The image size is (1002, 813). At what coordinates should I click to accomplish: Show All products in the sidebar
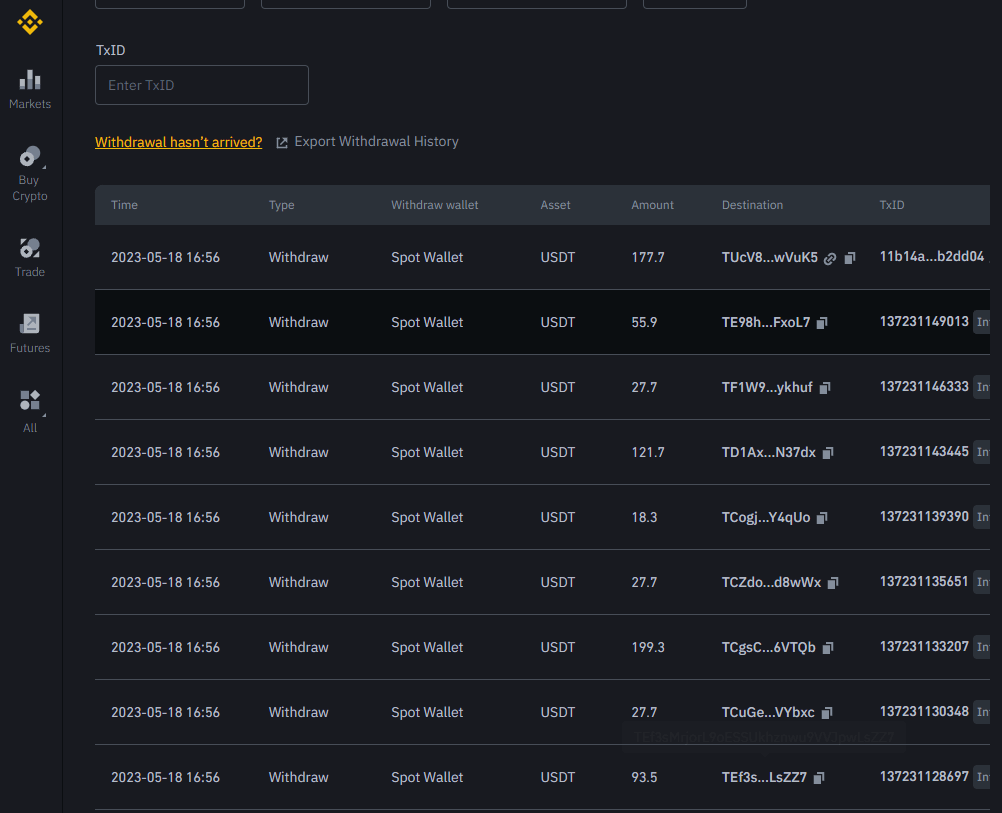point(29,412)
